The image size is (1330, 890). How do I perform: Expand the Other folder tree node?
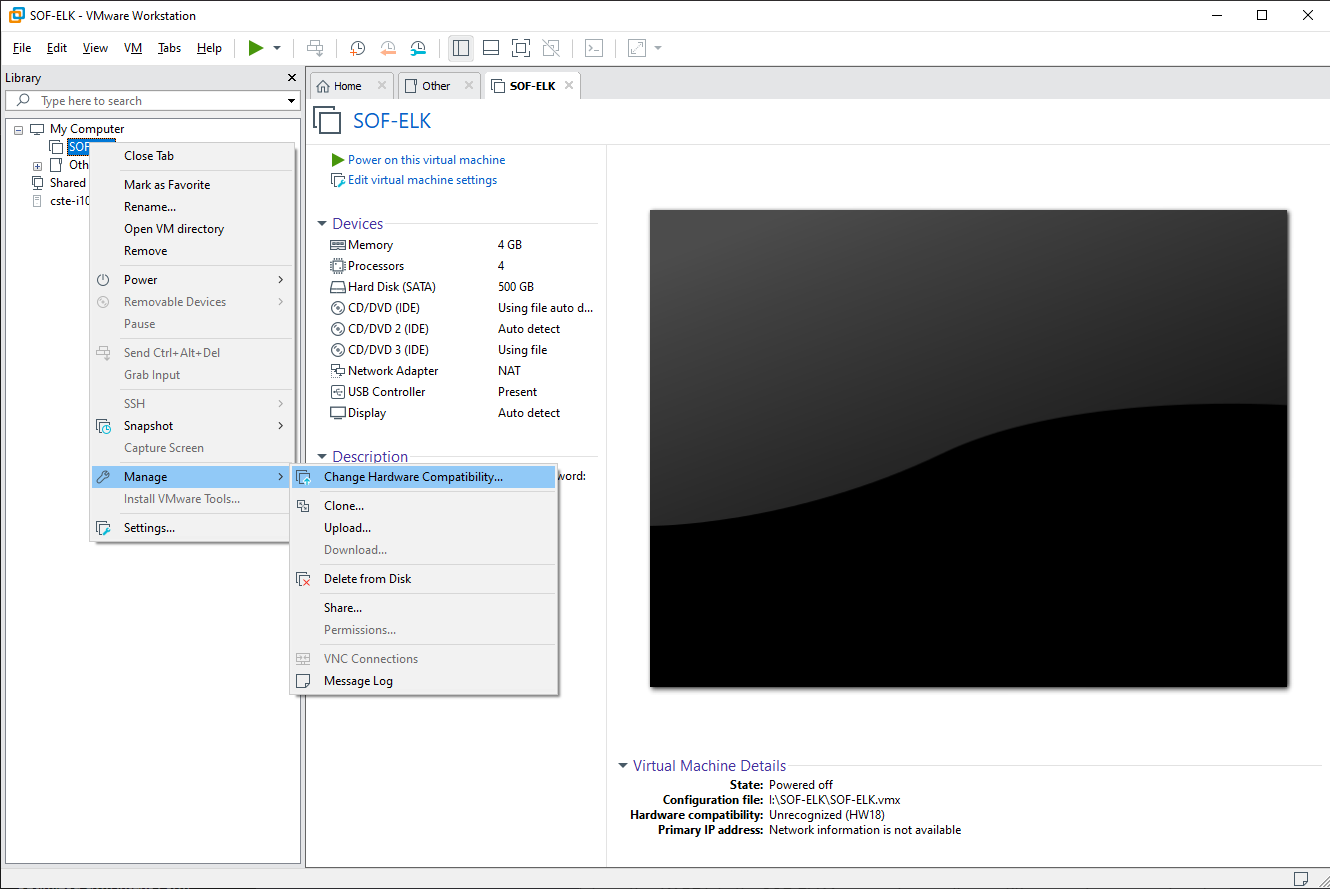coord(37,166)
